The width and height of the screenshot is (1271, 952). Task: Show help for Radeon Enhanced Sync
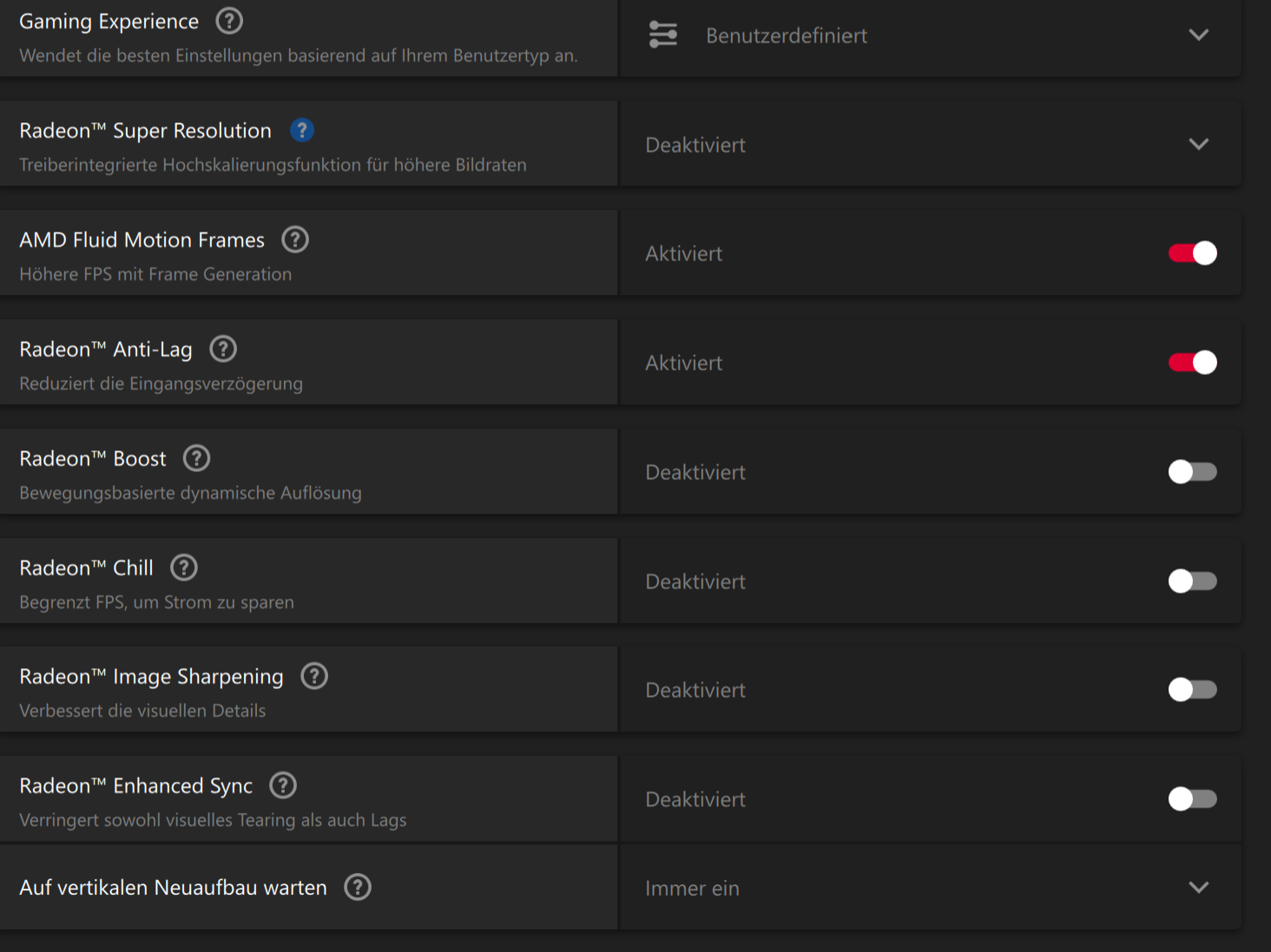[283, 785]
